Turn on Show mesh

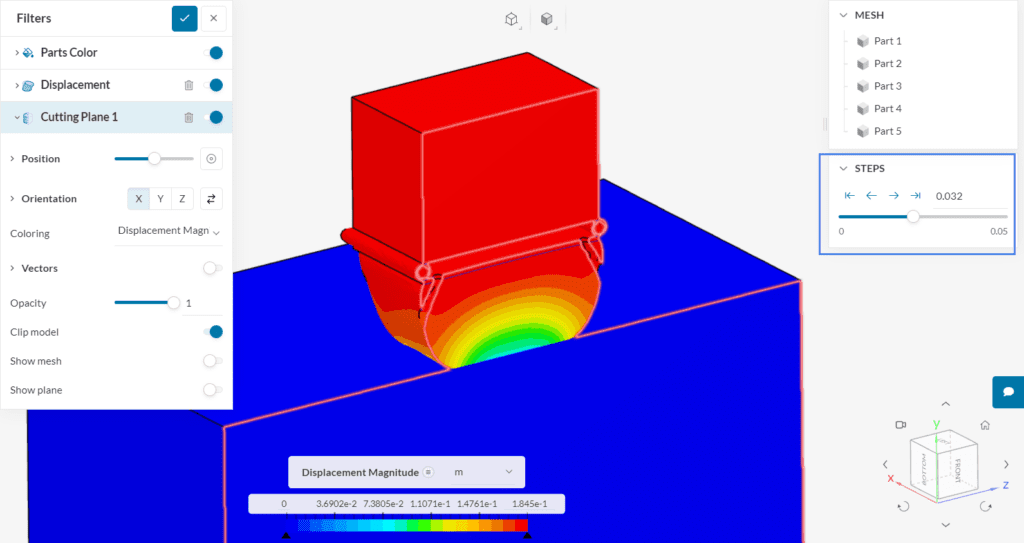tap(212, 361)
